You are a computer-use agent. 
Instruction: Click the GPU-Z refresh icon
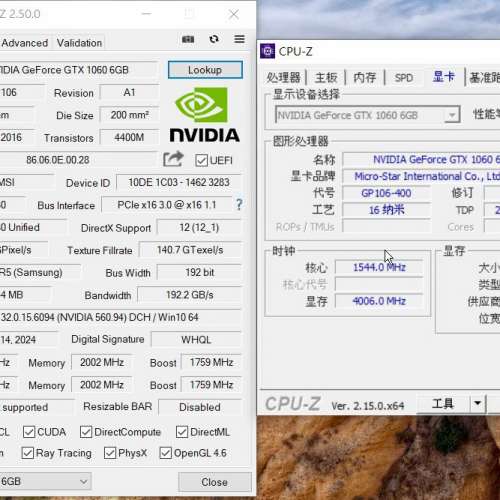click(x=214, y=39)
